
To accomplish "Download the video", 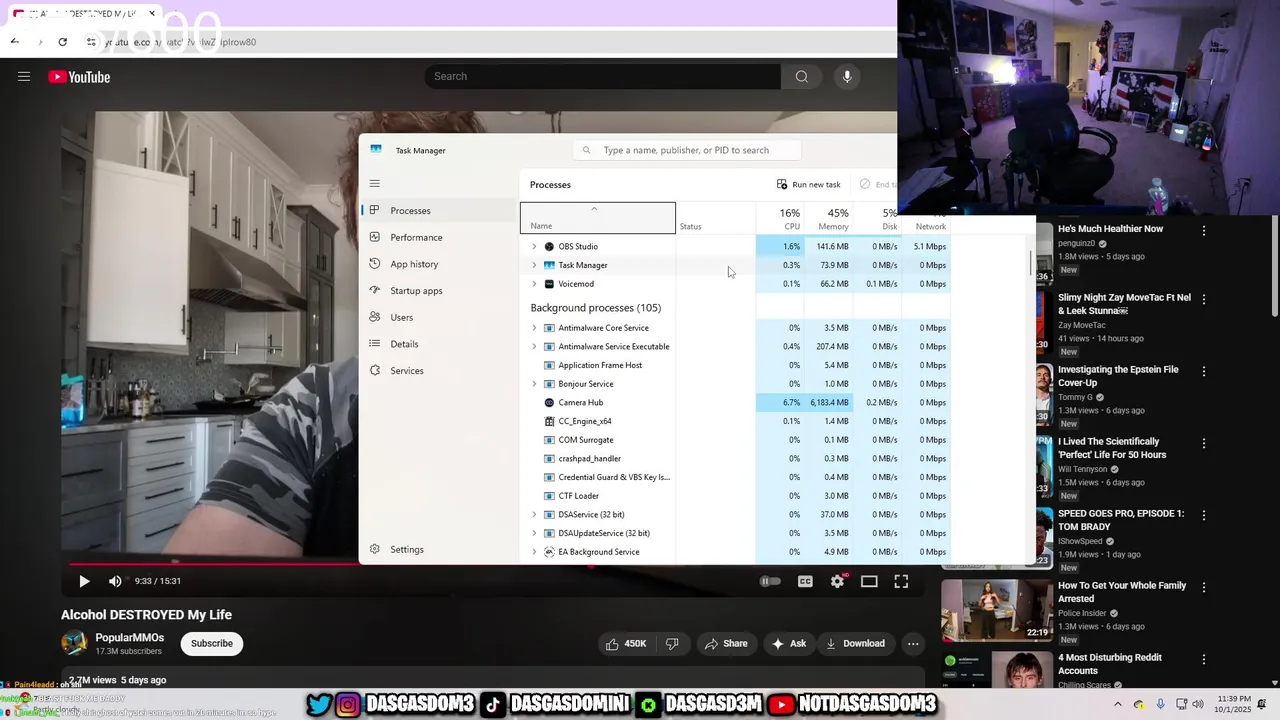I will pyautogui.click(x=855, y=643).
